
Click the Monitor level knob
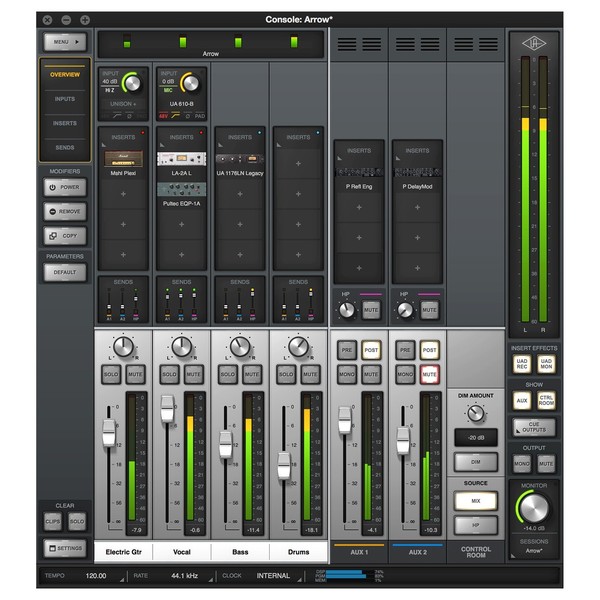tap(534, 507)
